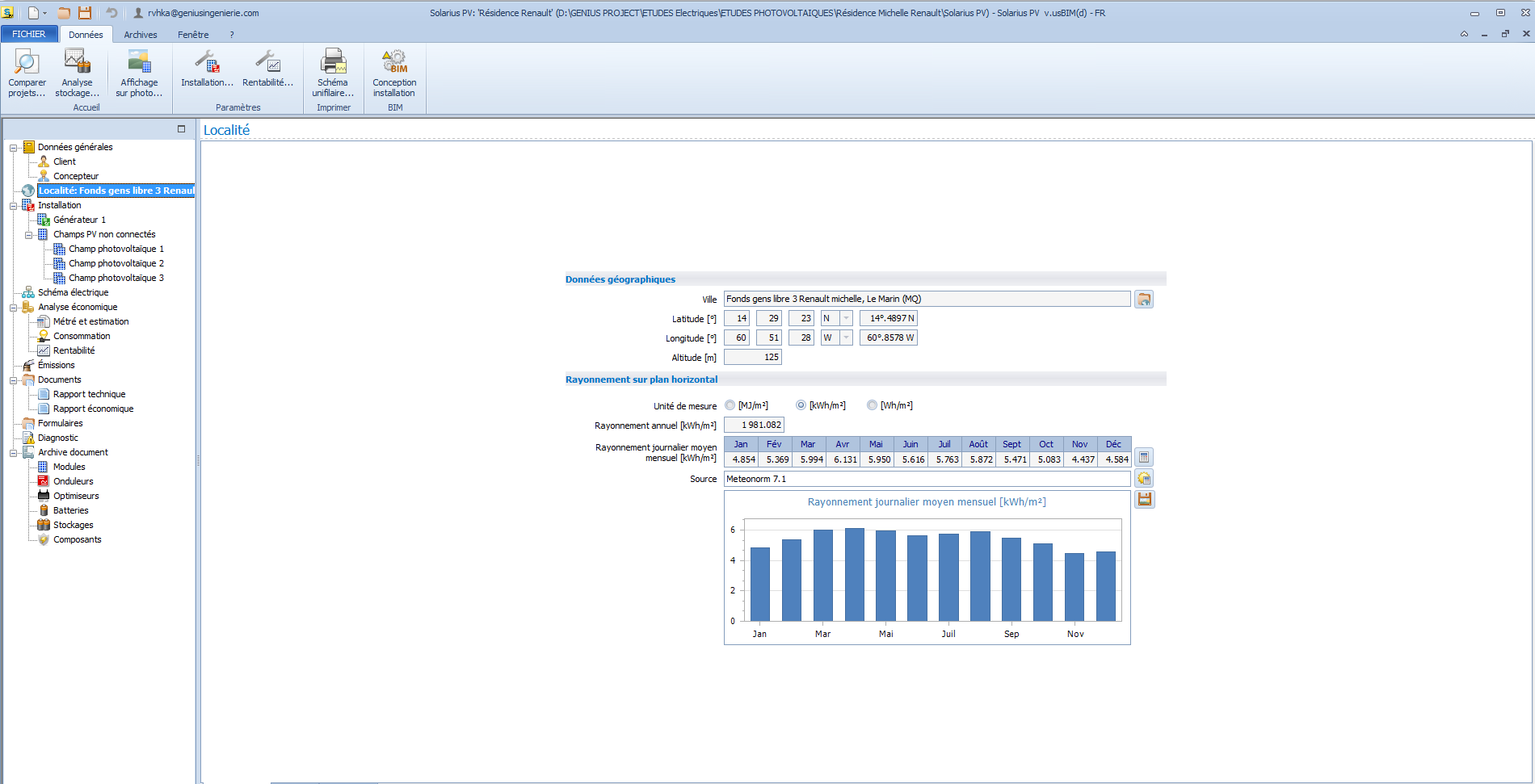This screenshot has height=784, width=1535.
Task: Select Champ photovoltaïque 2 in tree
Action: click(116, 263)
